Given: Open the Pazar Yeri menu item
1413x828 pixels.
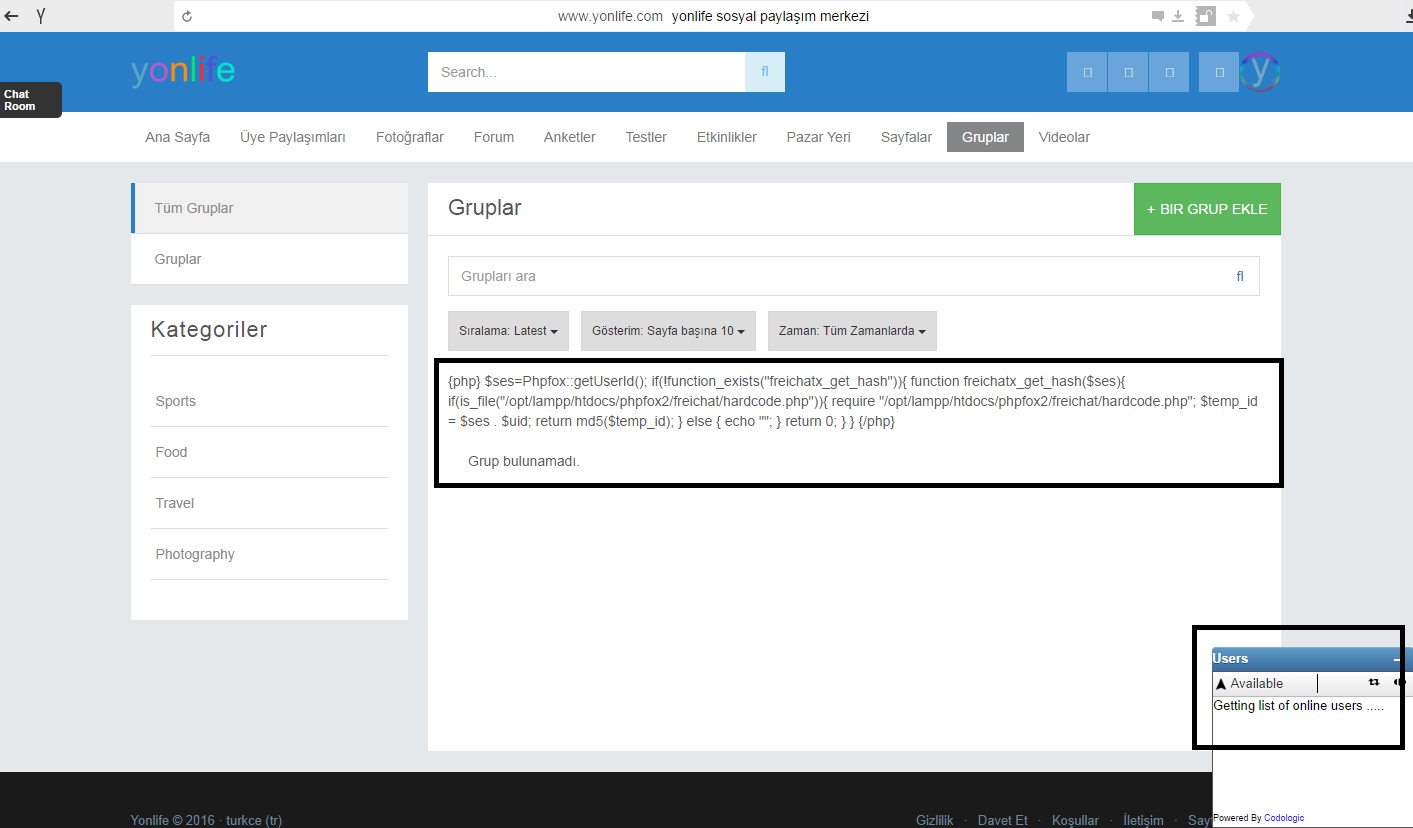Looking at the screenshot, I should (819, 137).
